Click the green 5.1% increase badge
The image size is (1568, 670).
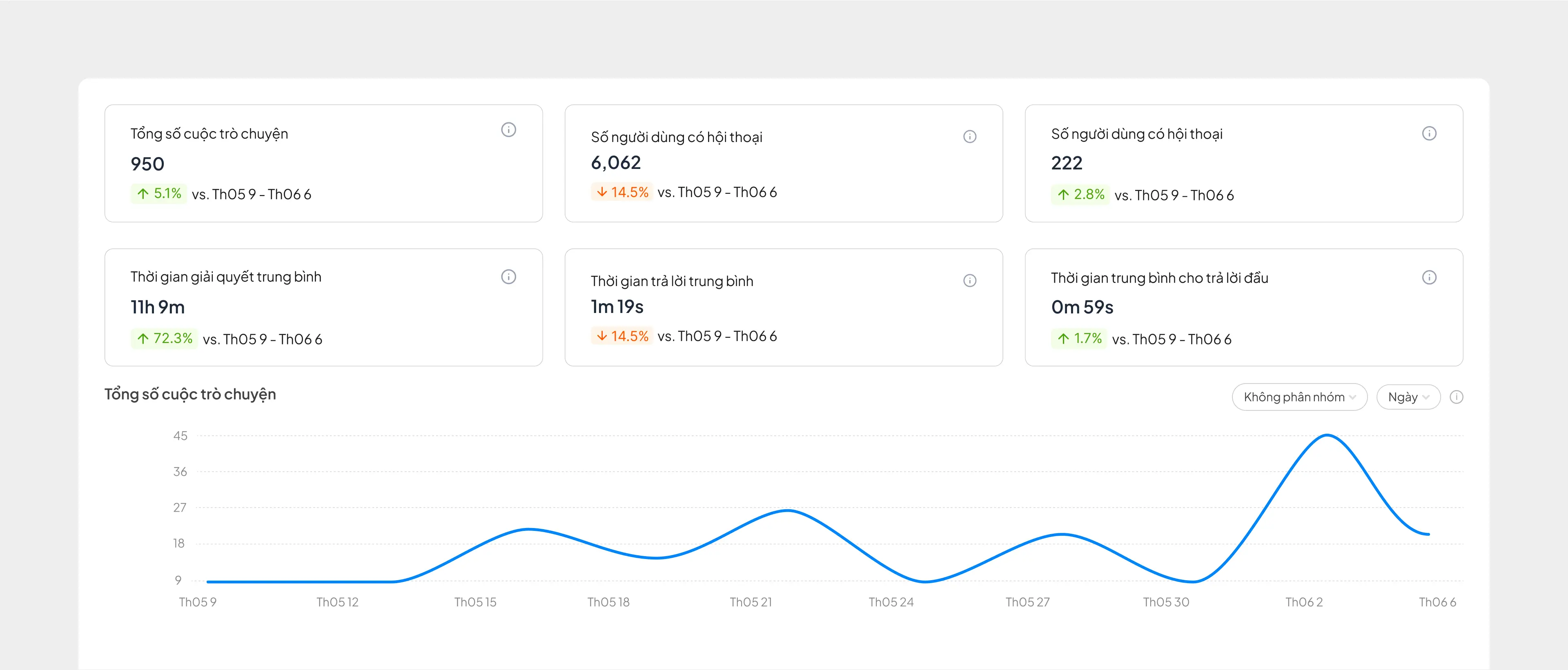(x=160, y=193)
